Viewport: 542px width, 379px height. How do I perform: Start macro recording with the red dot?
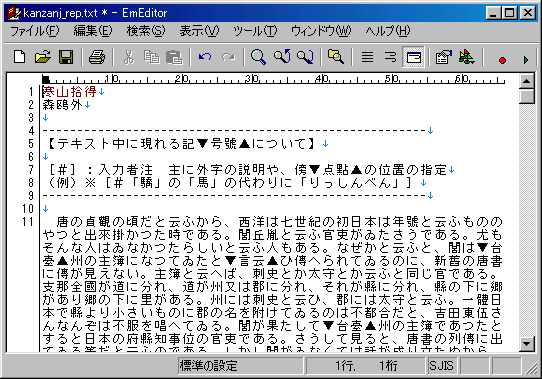point(502,60)
